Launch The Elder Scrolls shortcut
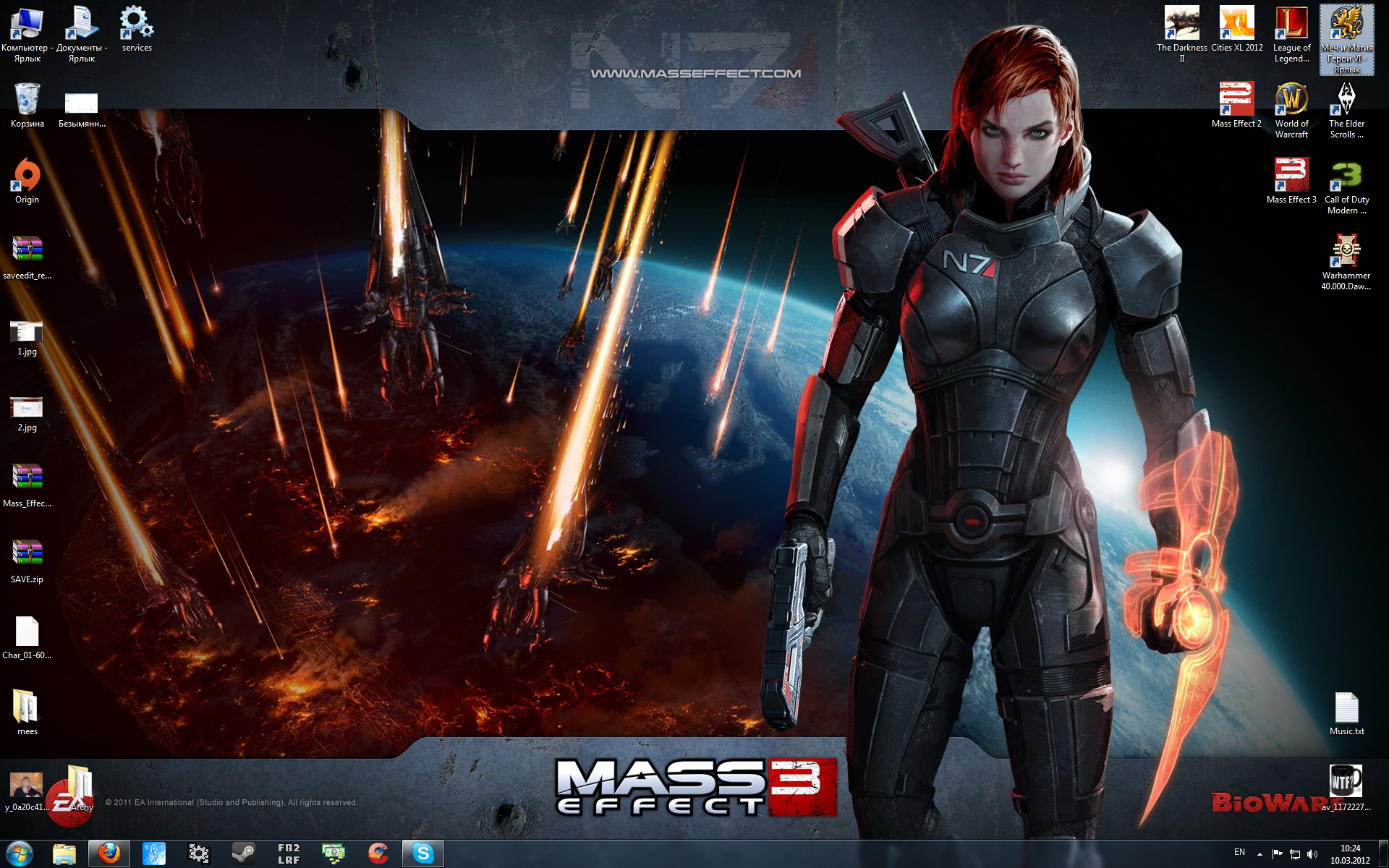The height and width of the screenshot is (868, 1389). tap(1346, 110)
